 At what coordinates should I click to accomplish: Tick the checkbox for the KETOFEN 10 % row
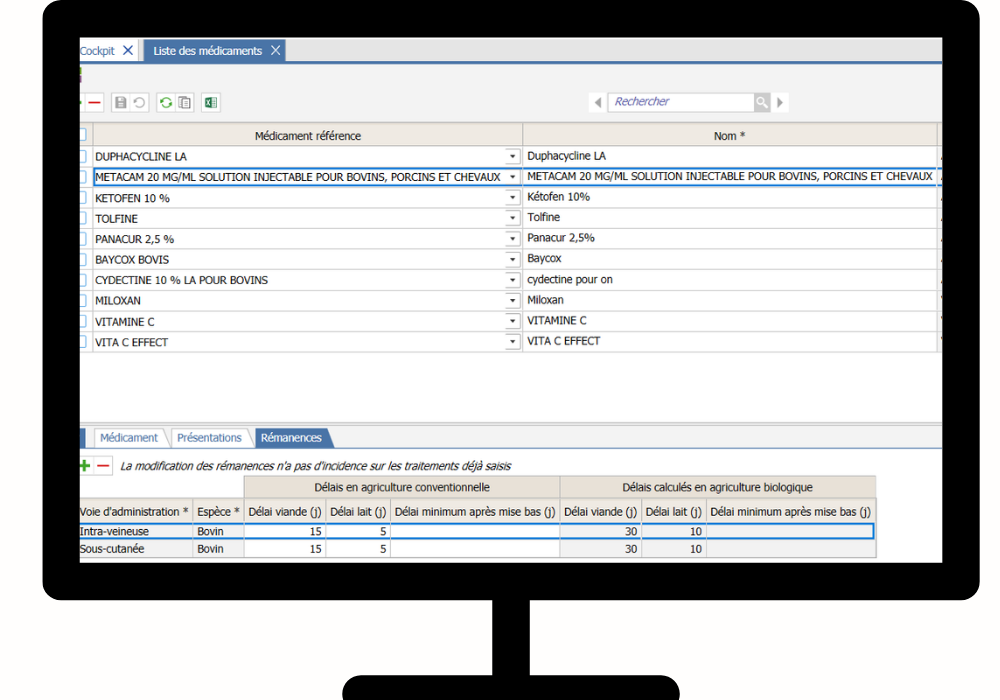point(83,198)
